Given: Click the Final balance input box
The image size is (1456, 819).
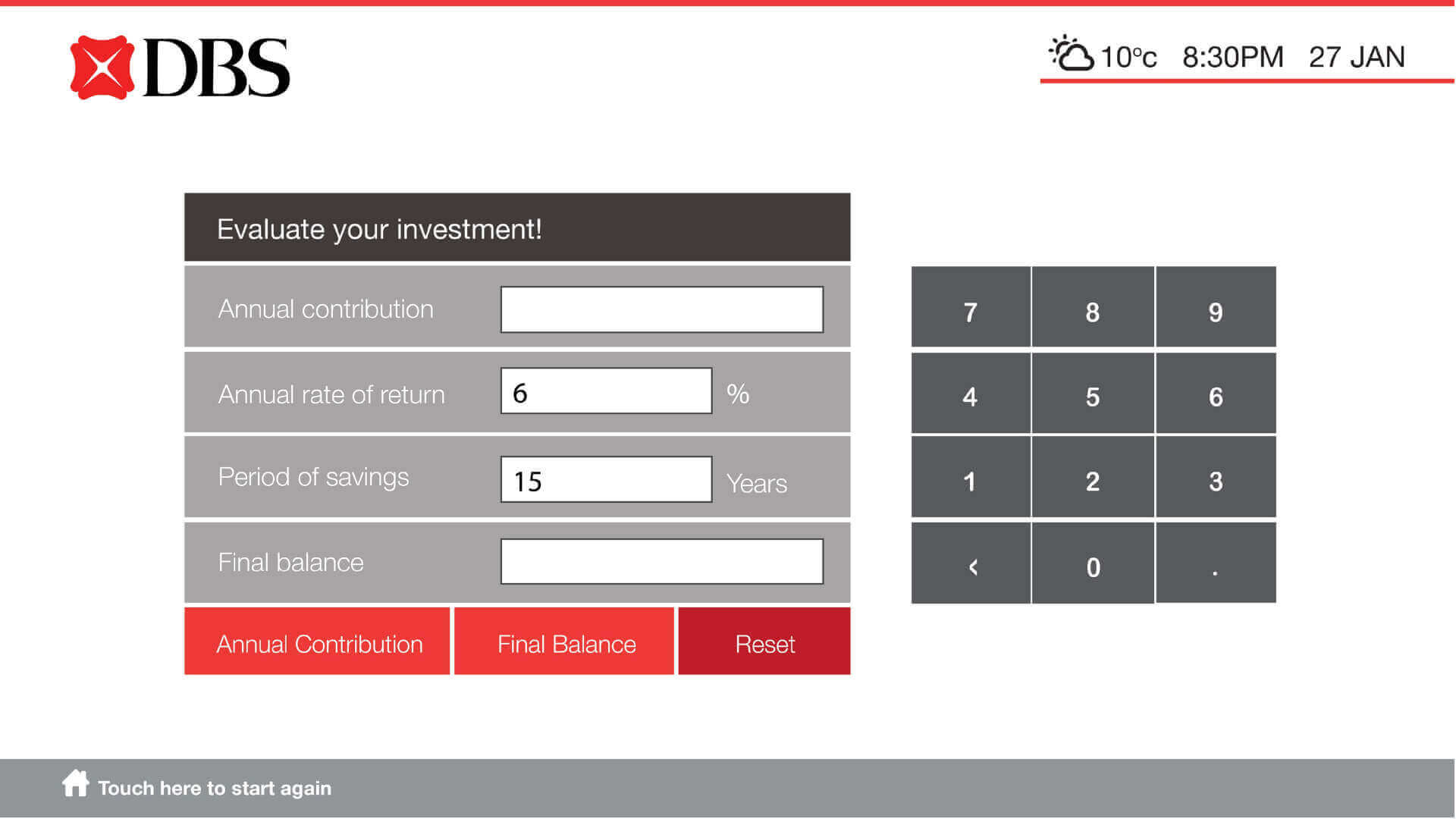Looking at the screenshot, I should tap(661, 561).
